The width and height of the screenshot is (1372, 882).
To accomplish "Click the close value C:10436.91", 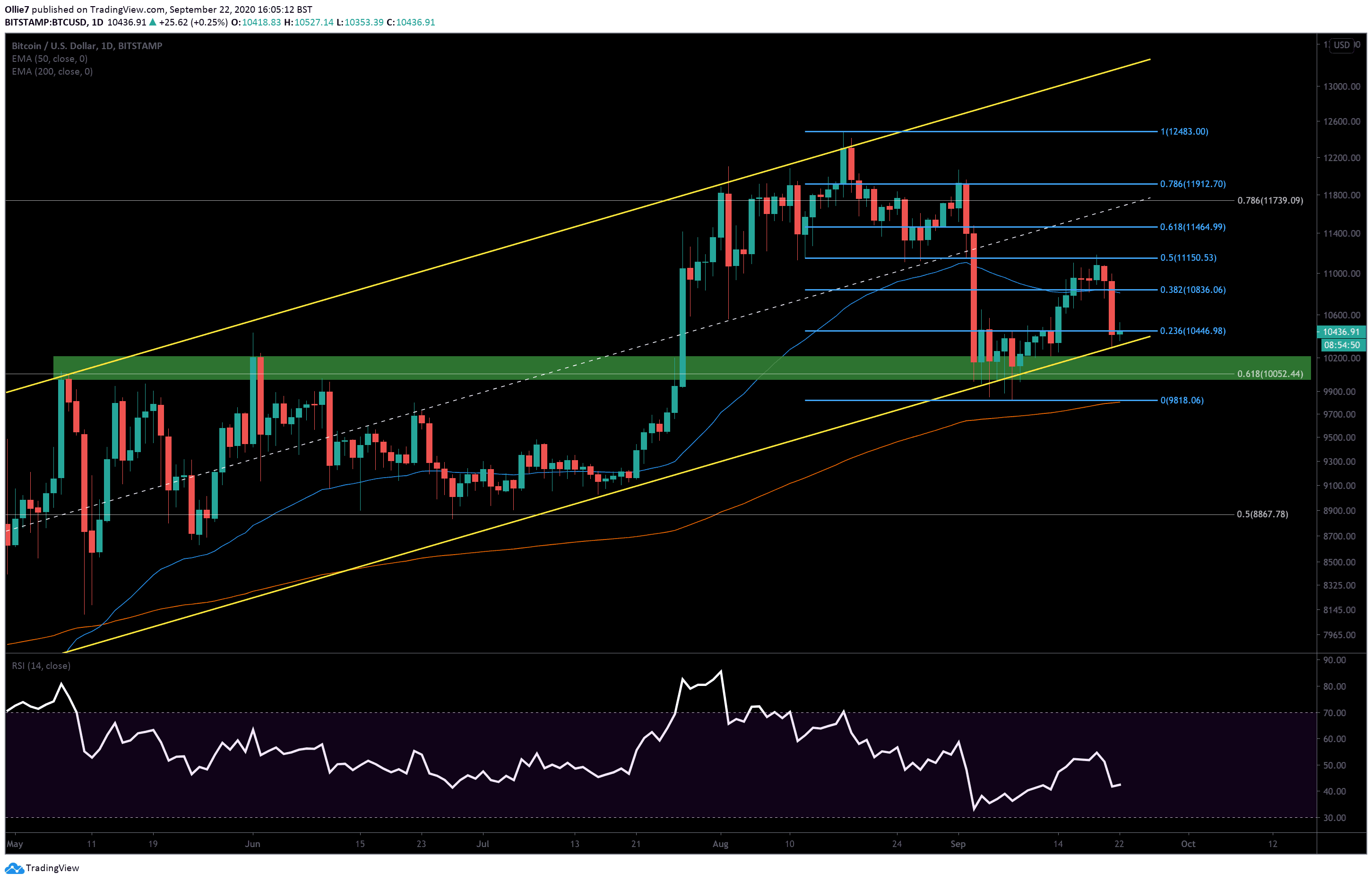I will click(x=411, y=22).
